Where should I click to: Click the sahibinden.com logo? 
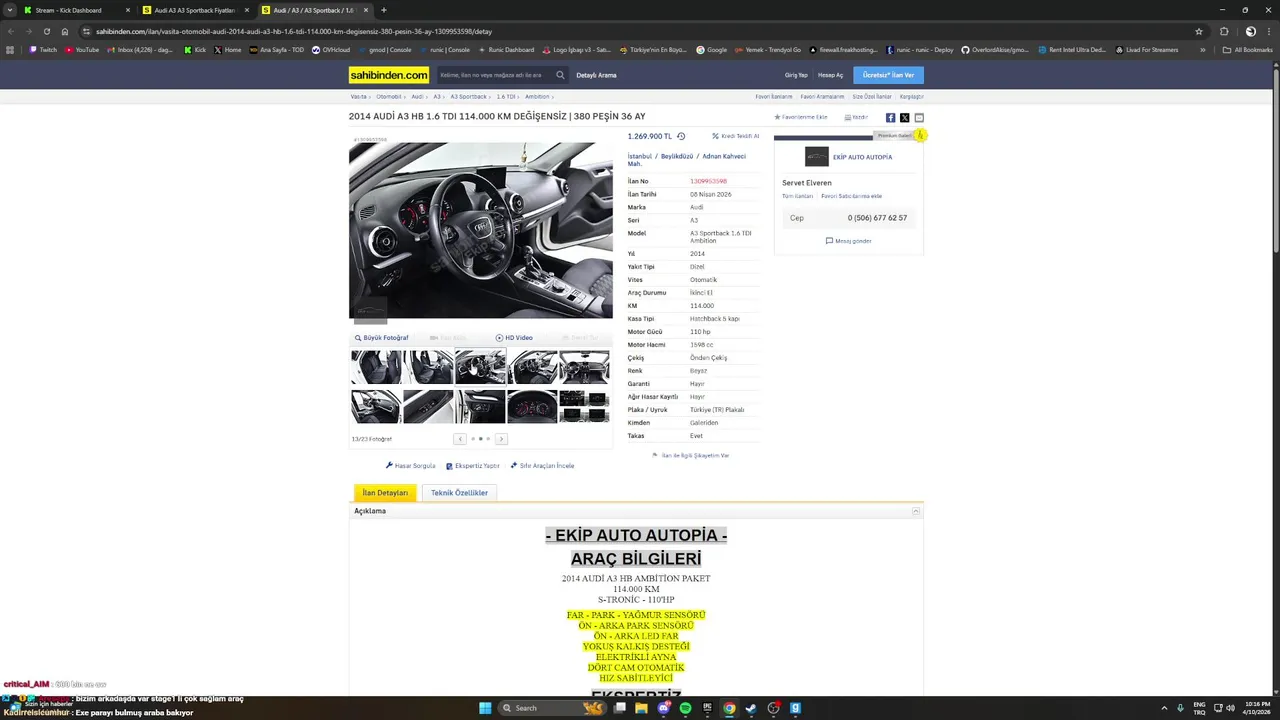click(x=389, y=75)
